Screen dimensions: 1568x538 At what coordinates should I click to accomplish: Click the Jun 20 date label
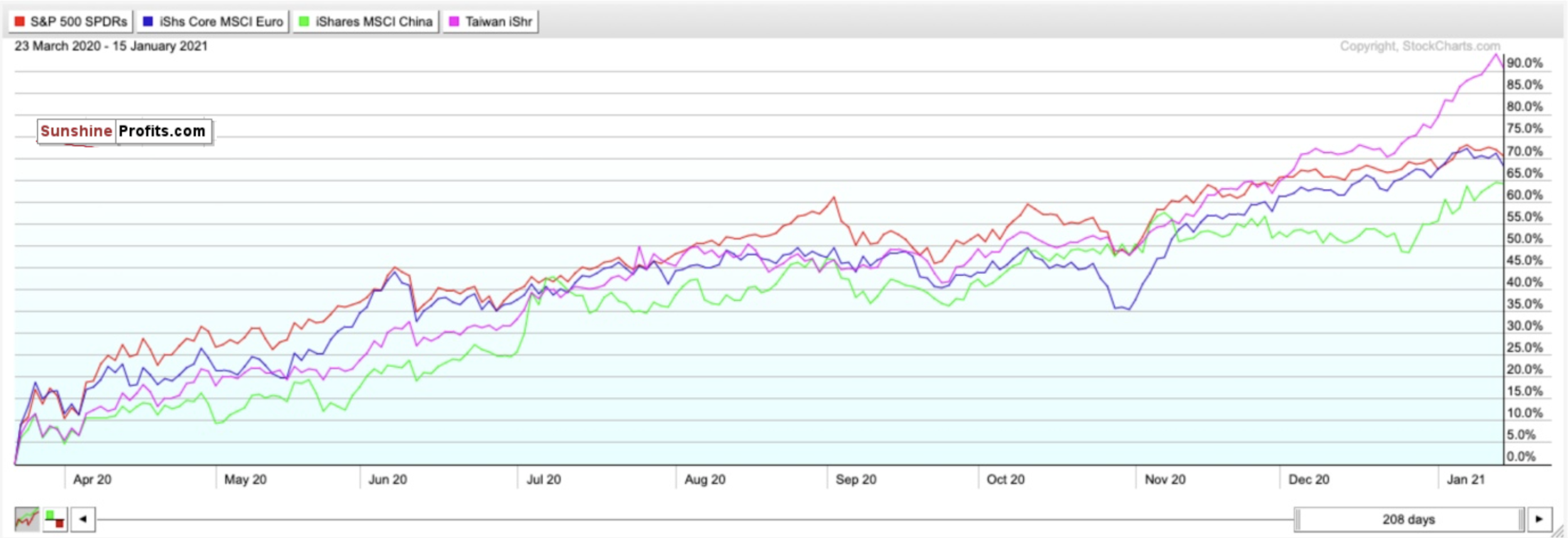click(388, 479)
